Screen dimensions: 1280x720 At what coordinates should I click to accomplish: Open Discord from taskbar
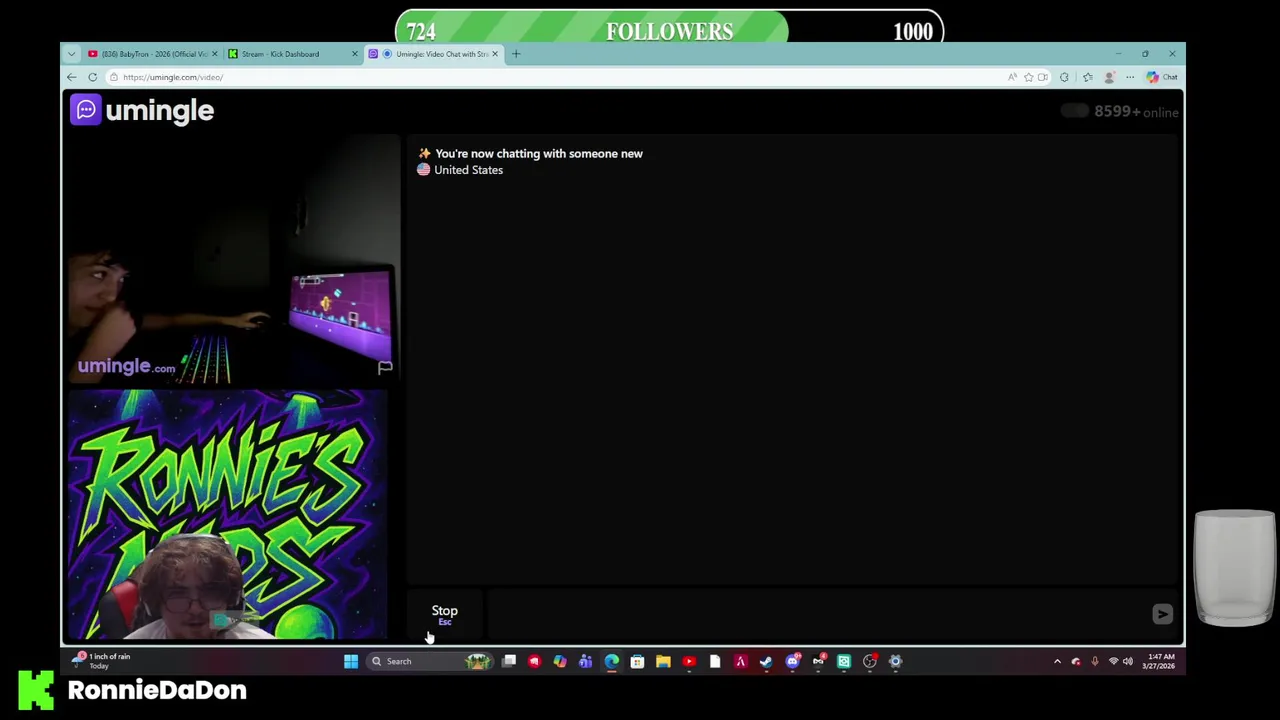pyautogui.click(x=793, y=661)
